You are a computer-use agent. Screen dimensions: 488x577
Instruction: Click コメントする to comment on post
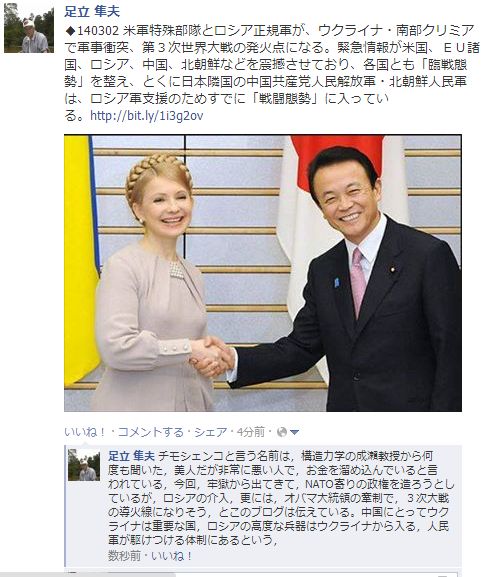(x=151, y=432)
